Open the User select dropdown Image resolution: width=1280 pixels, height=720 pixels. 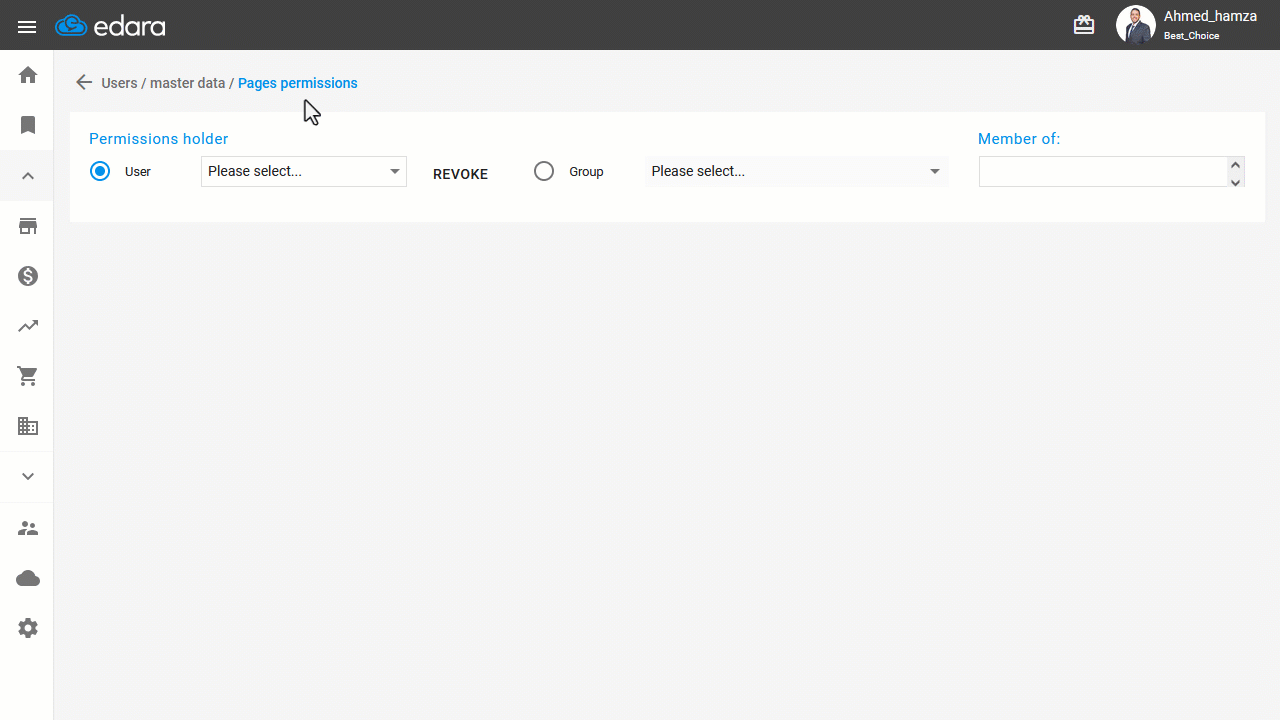point(304,171)
